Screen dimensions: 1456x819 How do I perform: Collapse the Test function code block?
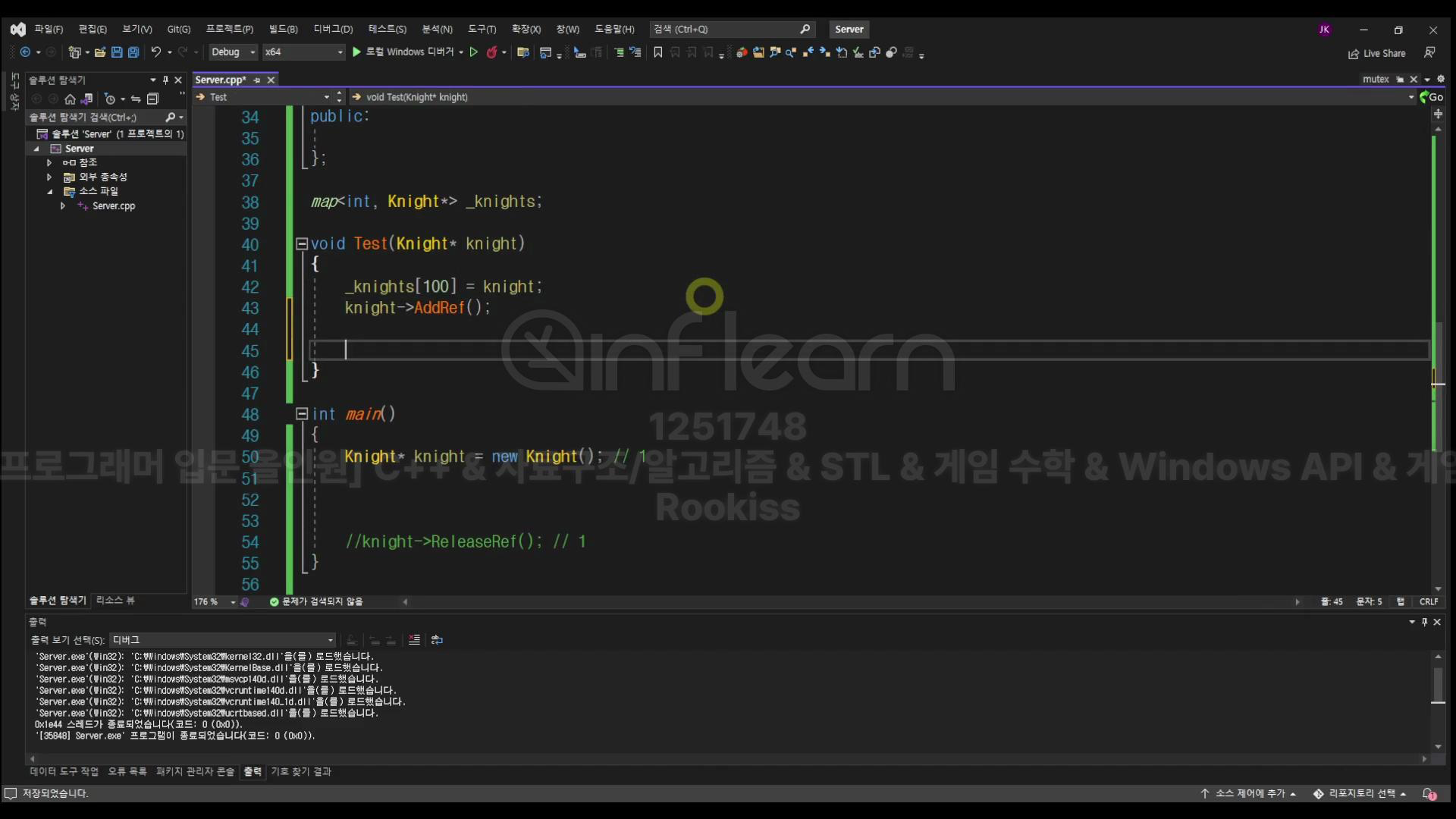pyautogui.click(x=301, y=244)
